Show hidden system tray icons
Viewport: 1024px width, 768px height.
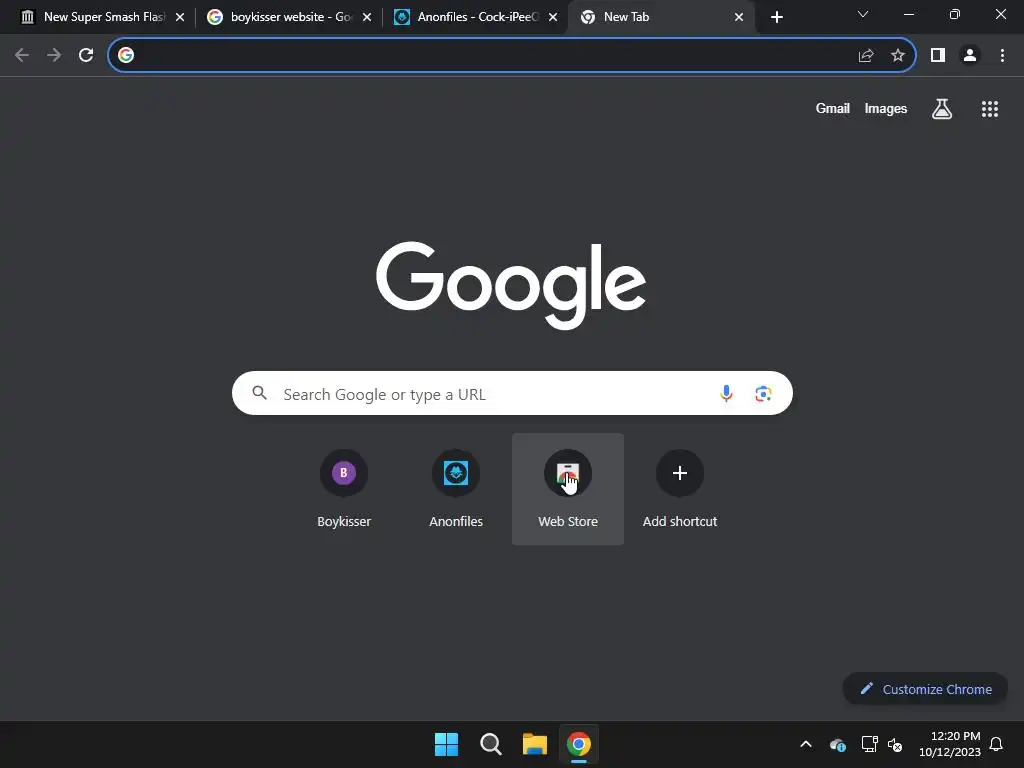[x=806, y=744]
